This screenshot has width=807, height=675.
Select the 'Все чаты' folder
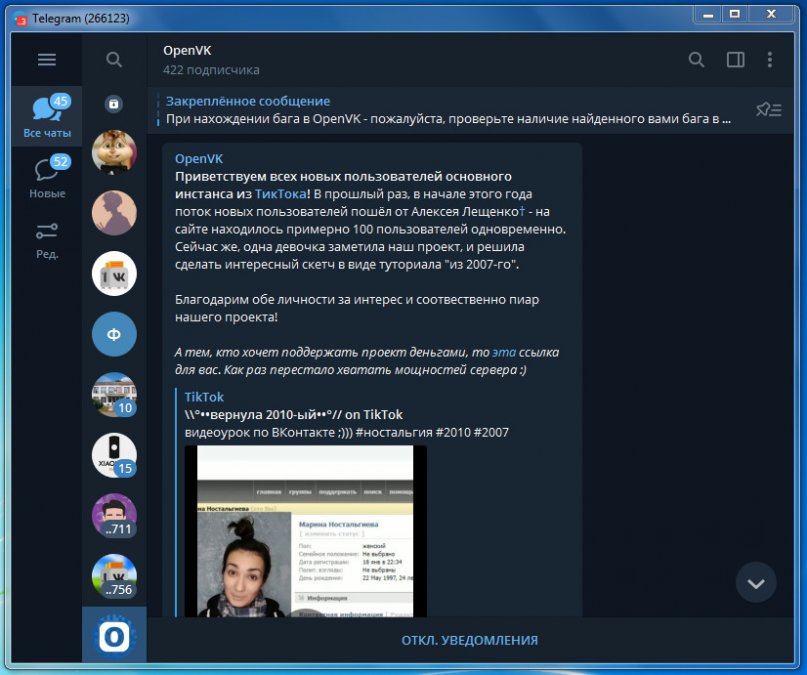[x=47, y=116]
